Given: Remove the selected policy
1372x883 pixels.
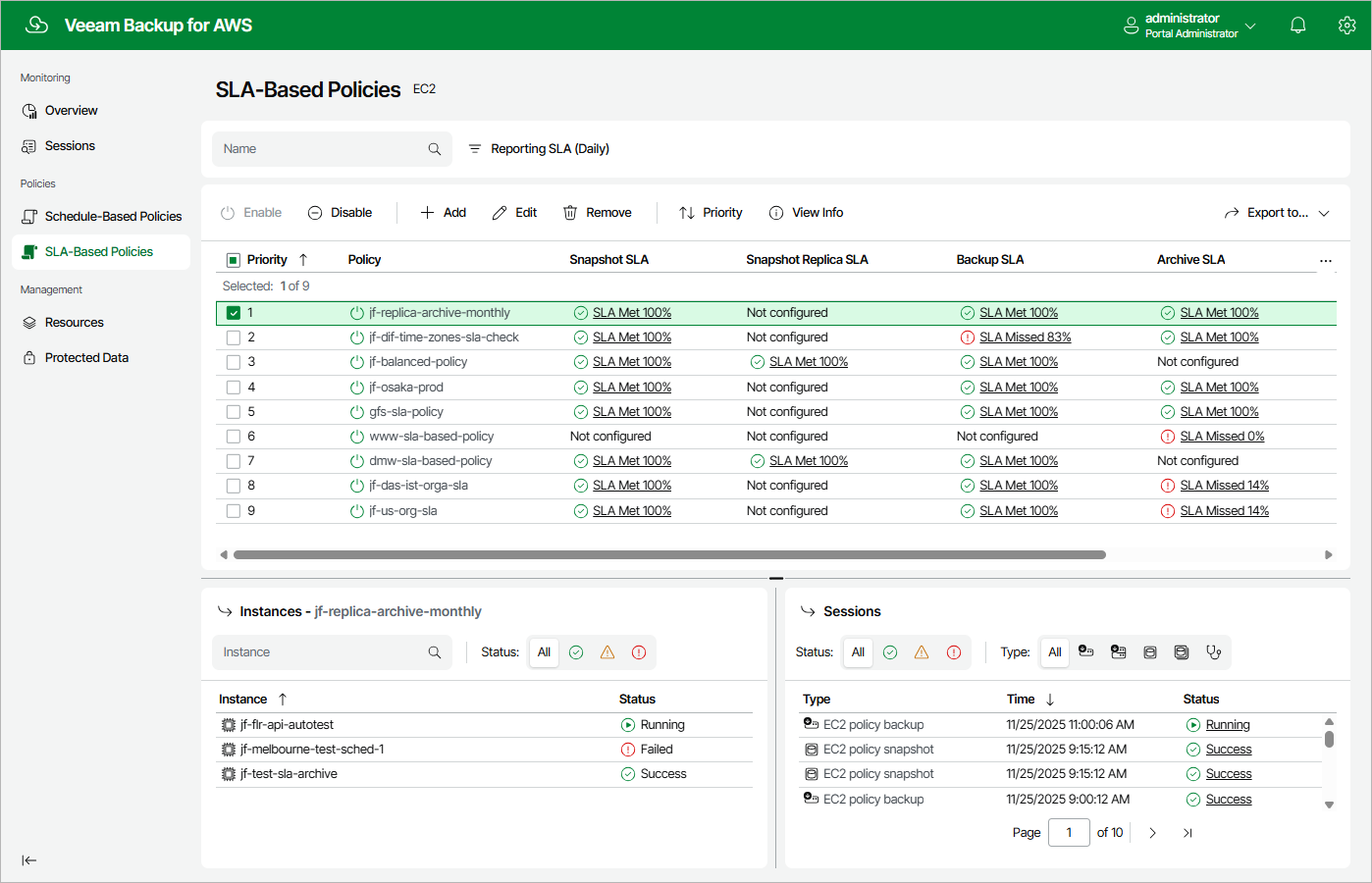Looking at the screenshot, I should [x=598, y=213].
